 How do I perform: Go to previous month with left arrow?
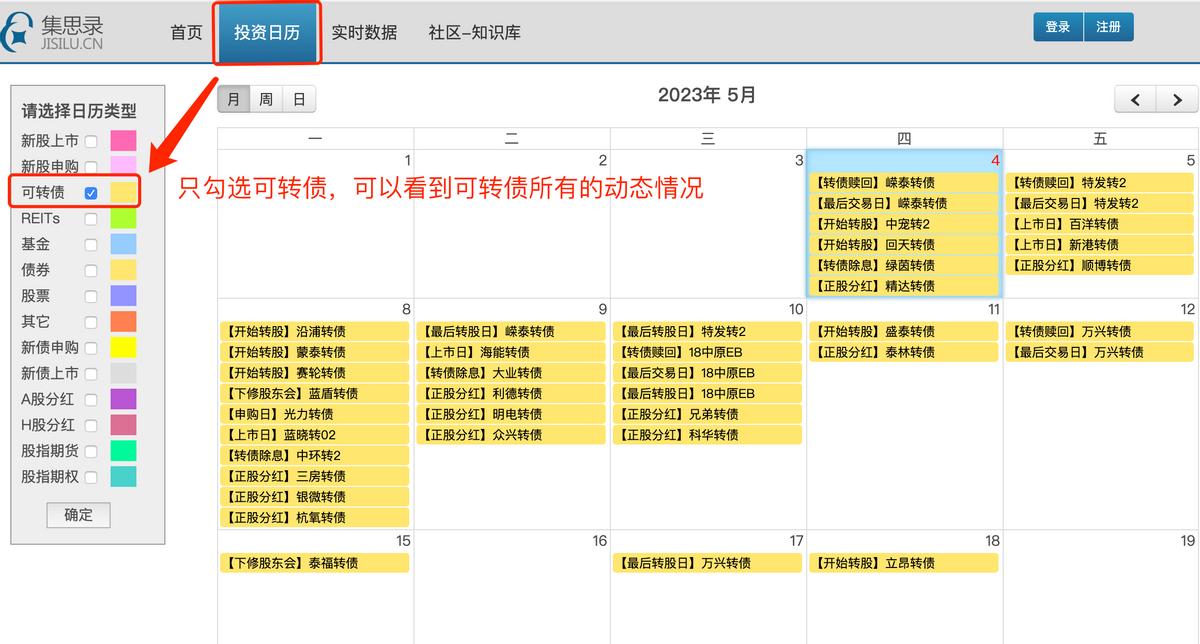point(1135,100)
